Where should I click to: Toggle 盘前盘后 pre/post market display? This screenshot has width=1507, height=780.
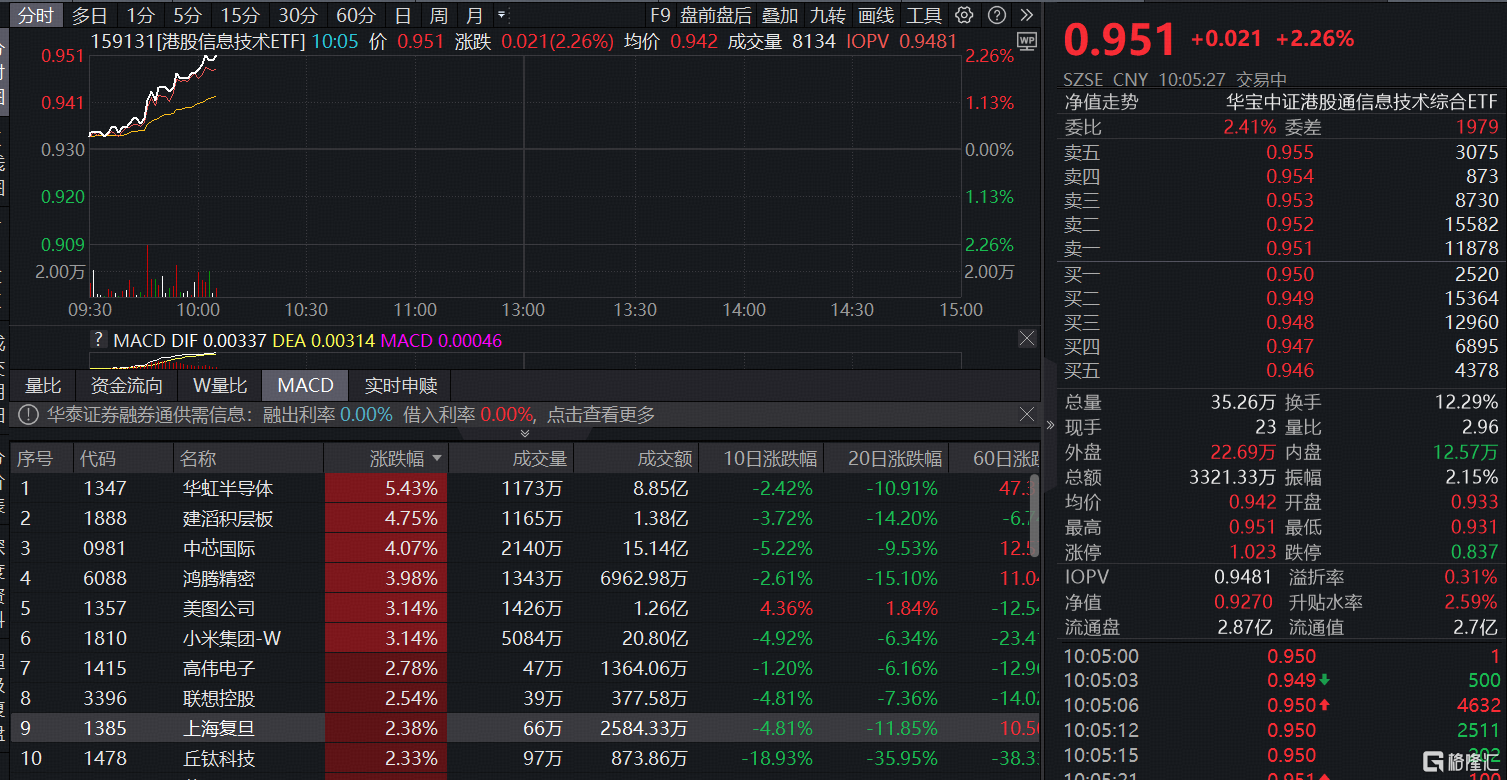click(715, 15)
